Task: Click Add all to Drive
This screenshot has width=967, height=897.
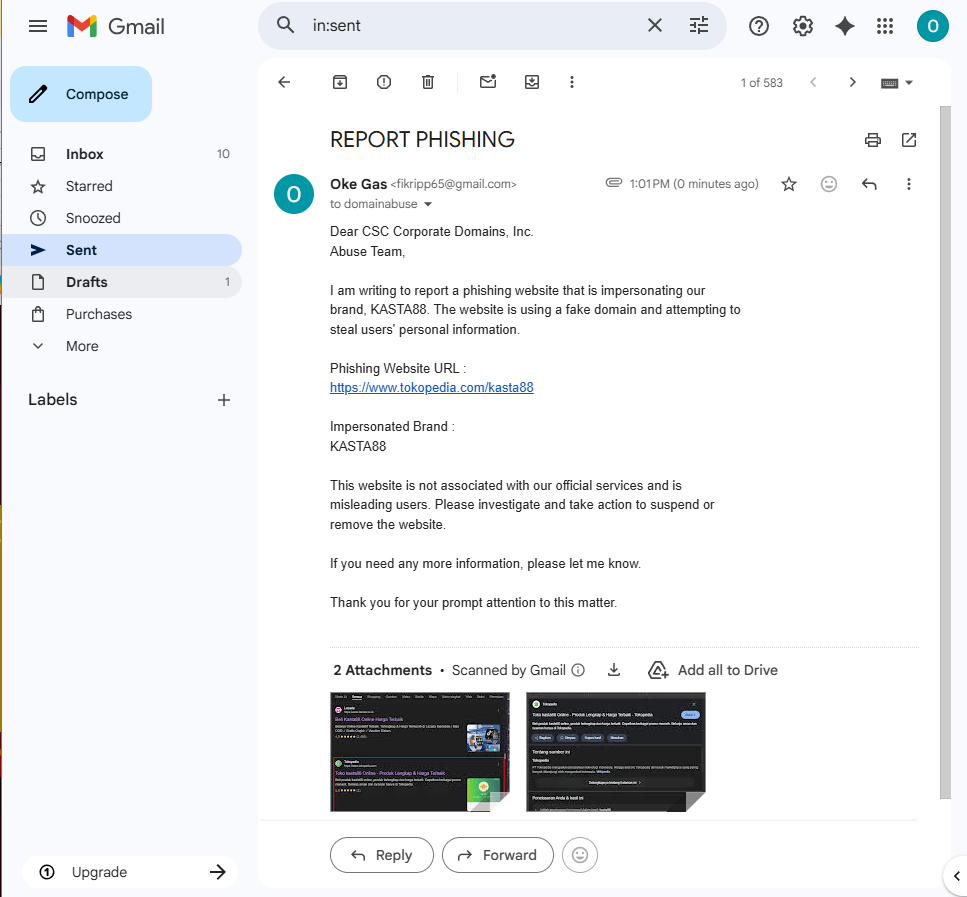Action: tap(712, 670)
